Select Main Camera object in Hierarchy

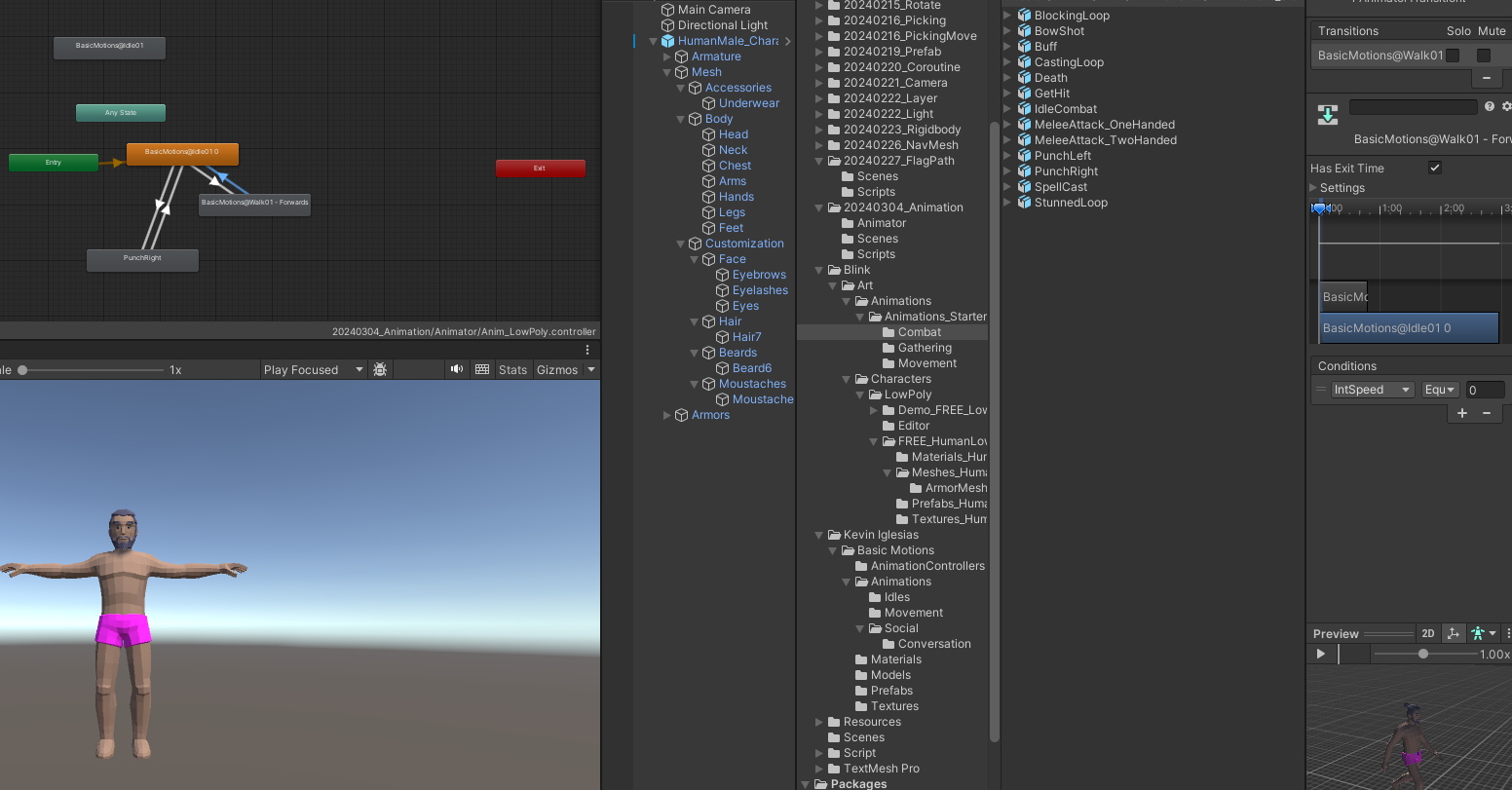(x=714, y=10)
